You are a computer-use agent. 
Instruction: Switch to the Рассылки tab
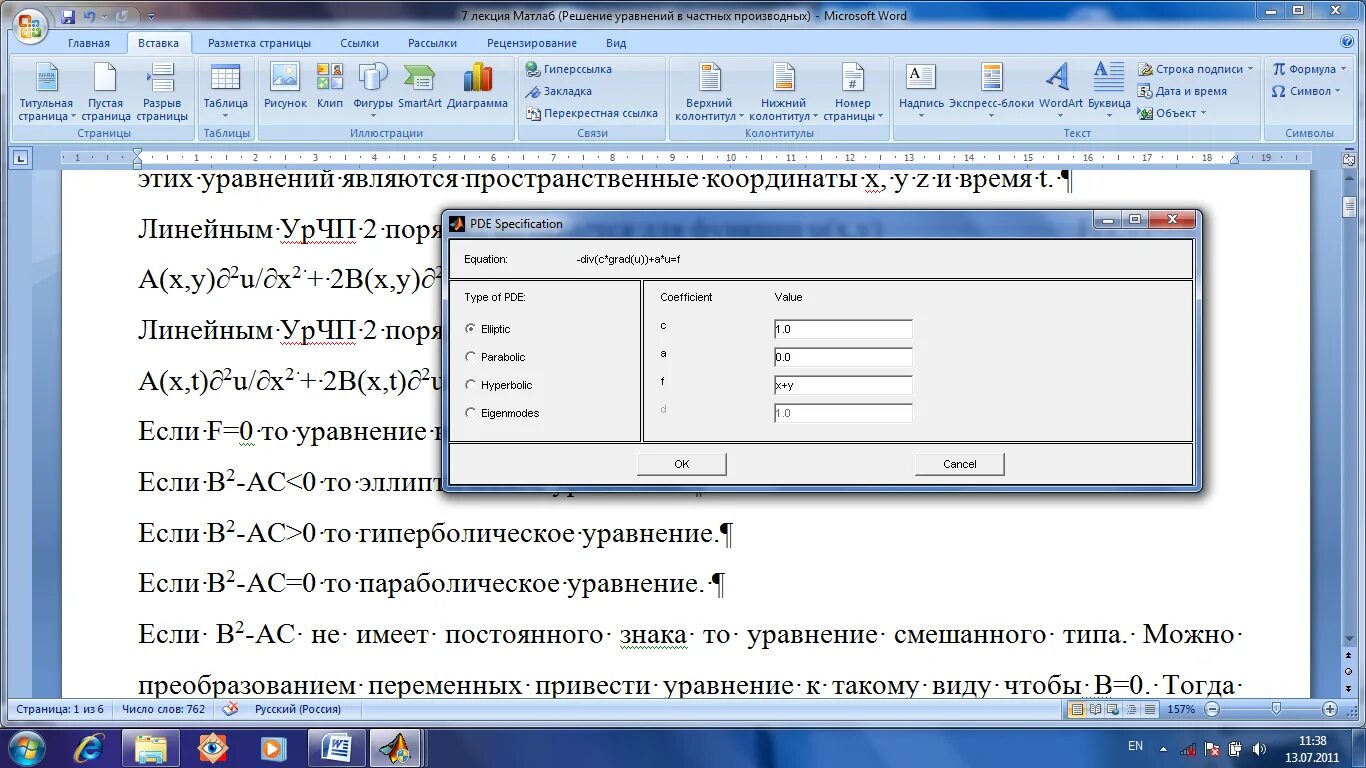[x=432, y=43]
